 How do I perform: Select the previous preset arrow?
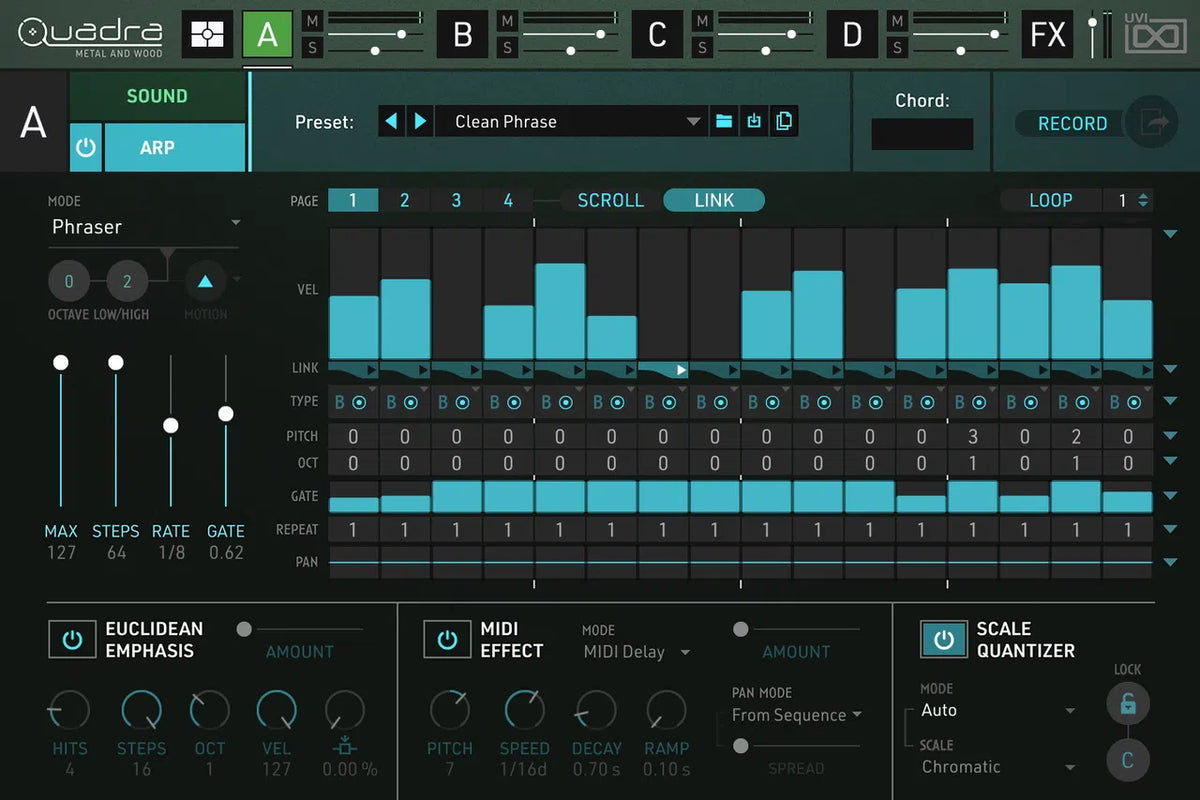click(x=392, y=122)
